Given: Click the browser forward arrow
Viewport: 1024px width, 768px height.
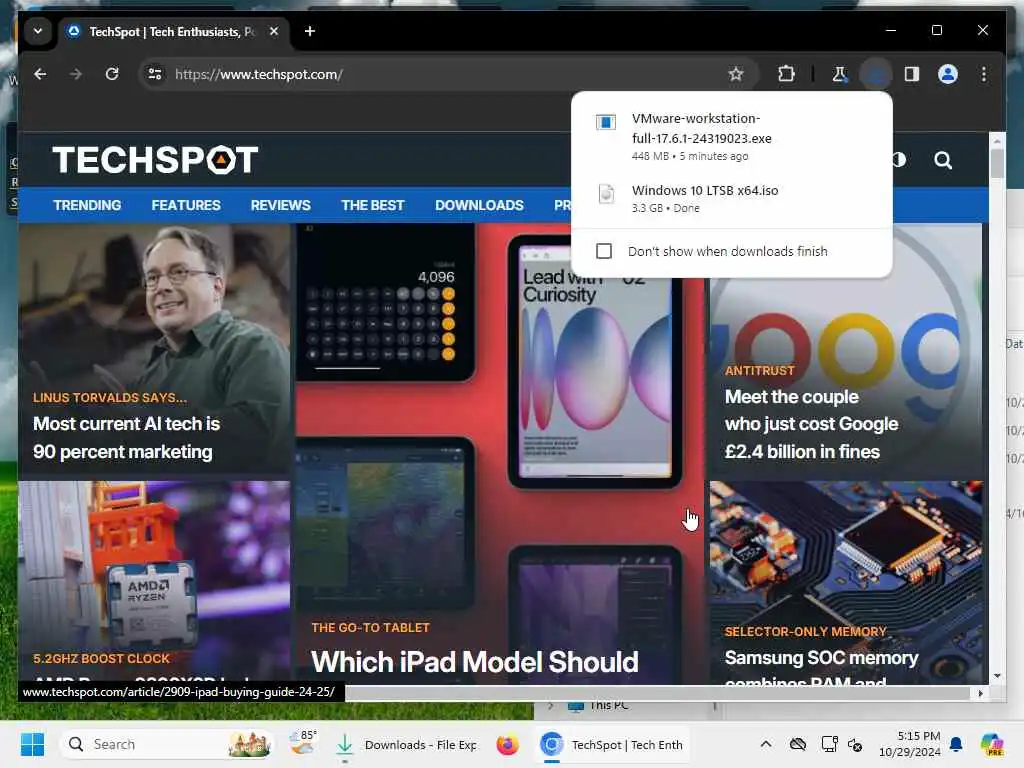Looking at the screenshot, I should 76,74.
